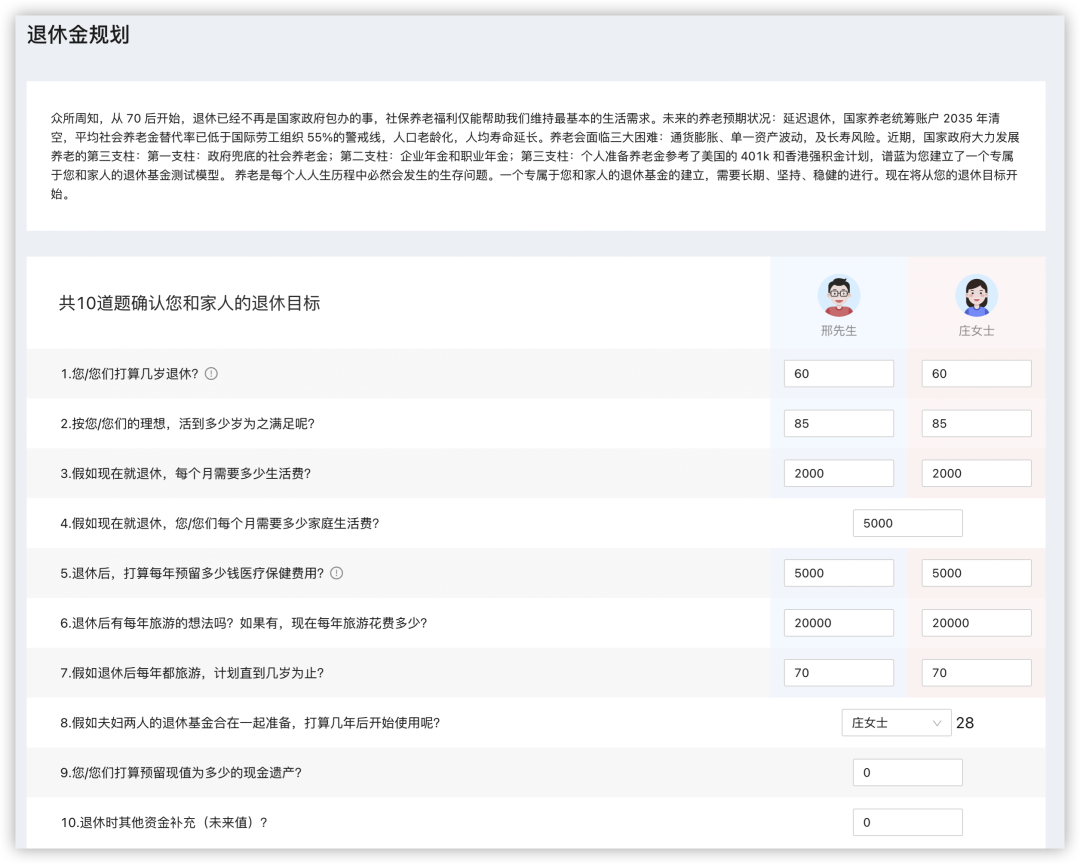Image resolution: width=1080 pixels, height=864 pixels.
Task: Click 邢先生 medical care budget field 5000
Action: (838, 573)
